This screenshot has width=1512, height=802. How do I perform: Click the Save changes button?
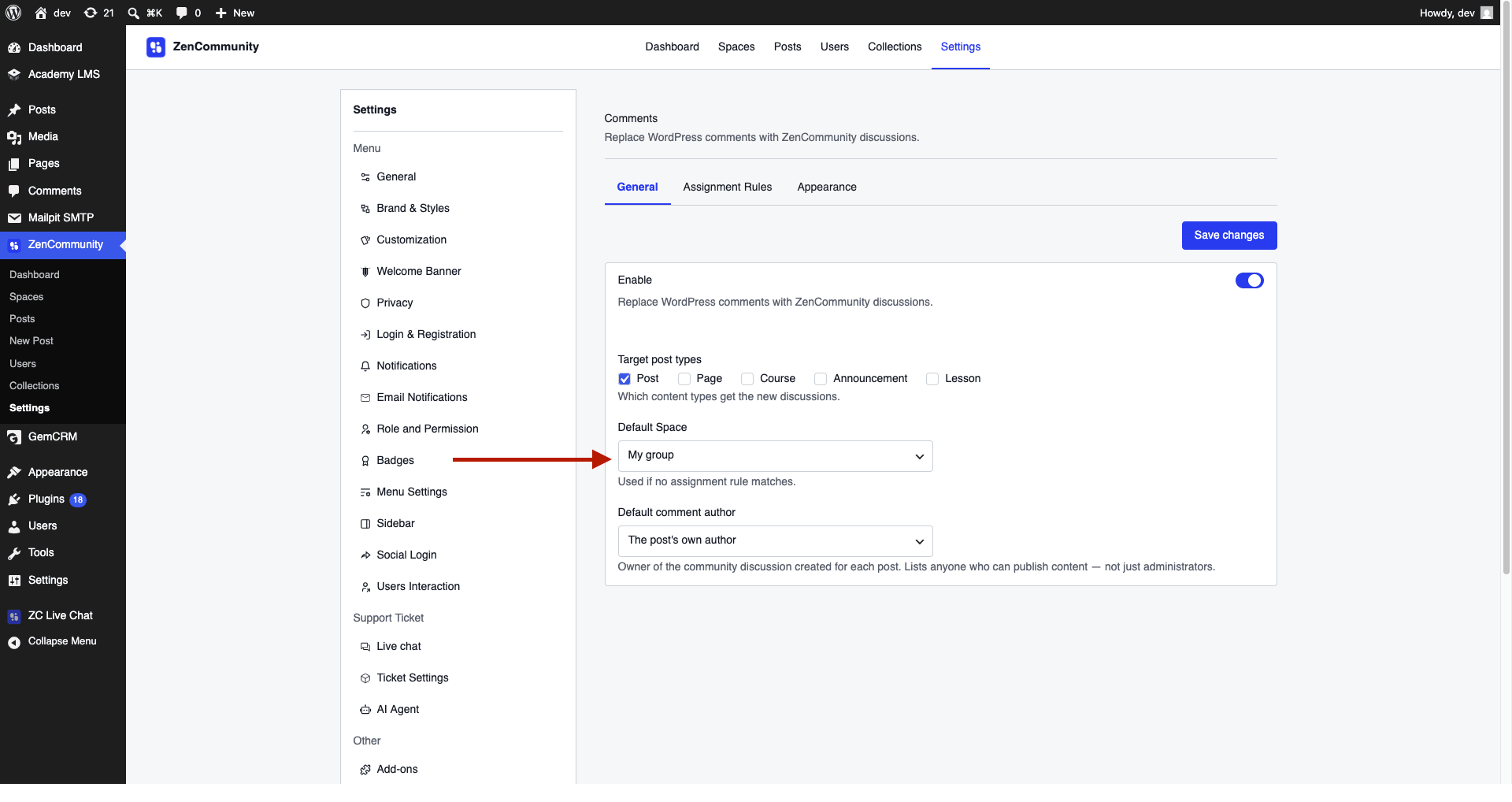(x=1228, y=236)
